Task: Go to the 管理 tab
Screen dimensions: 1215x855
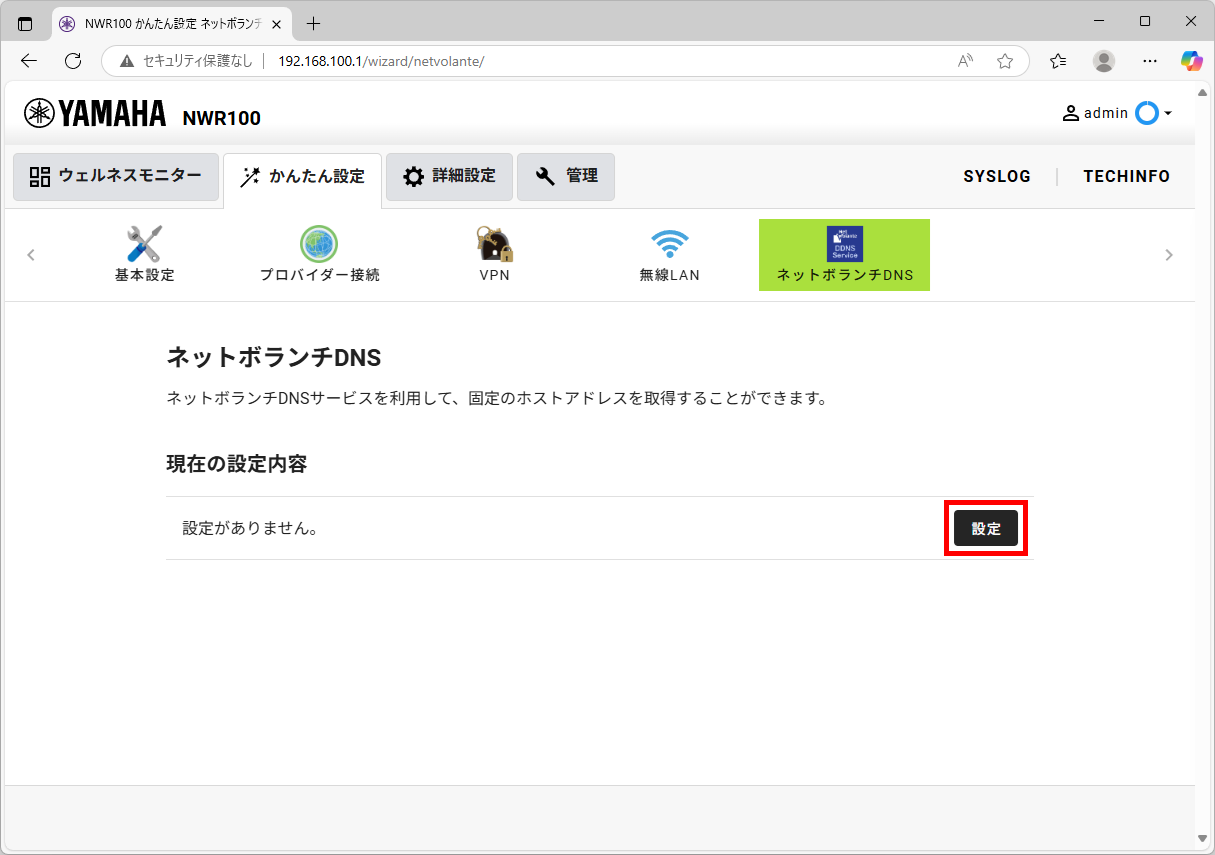Action: tap(566, 177)
